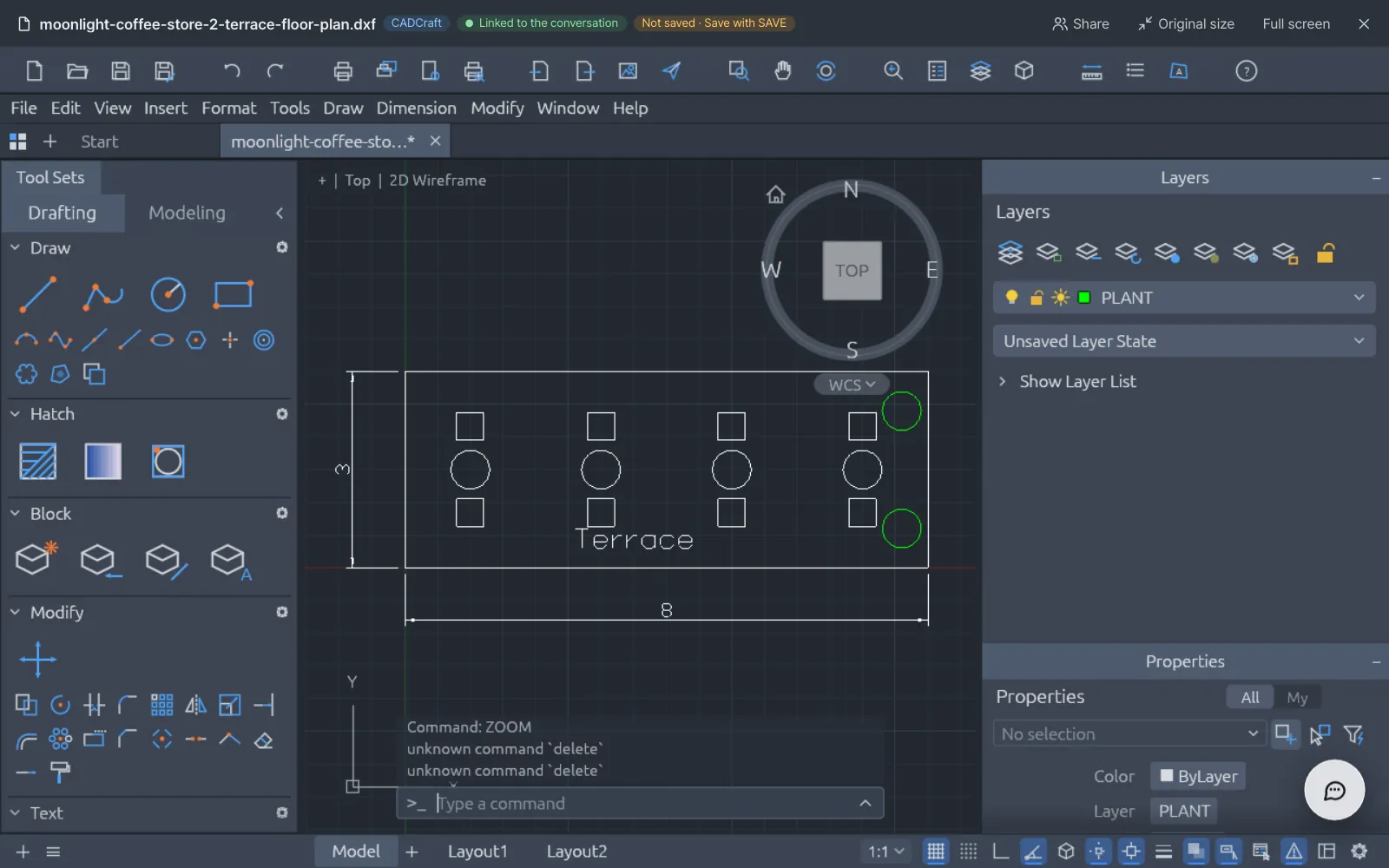The image size is (1389, 868).
Task: Click the Print icon
Action: pos(343,71)
